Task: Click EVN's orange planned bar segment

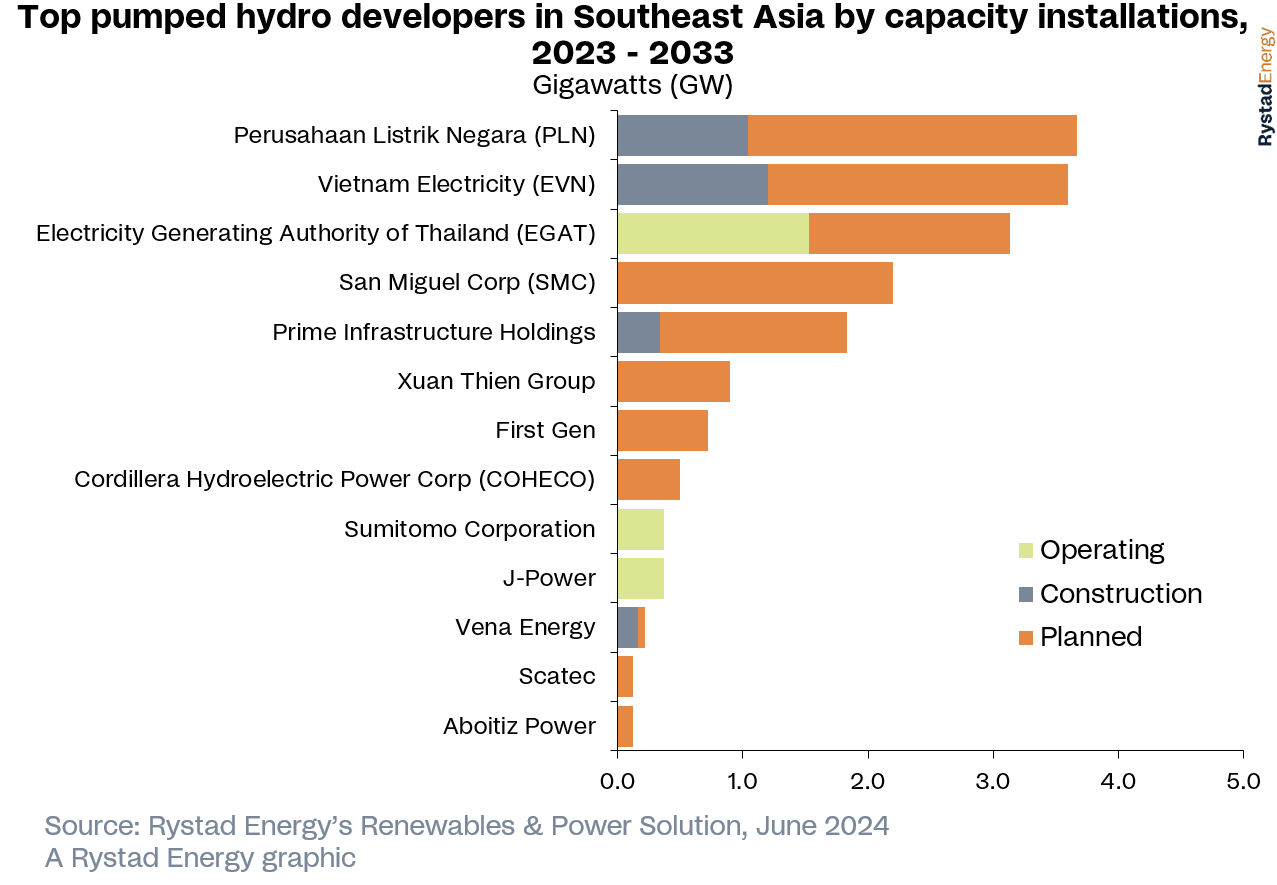Action: coord(918,184)
